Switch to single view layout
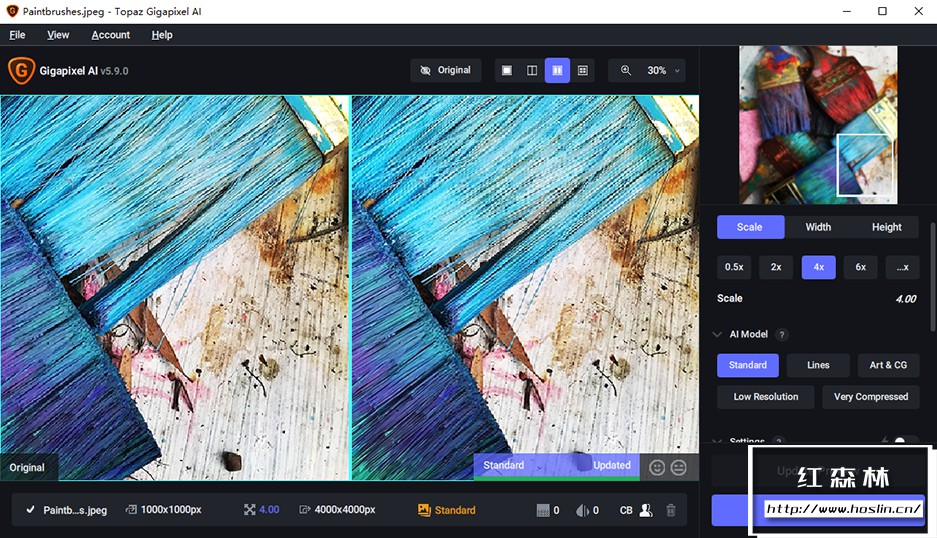Viewport: 937px width, 538px height. click(x=507, y=71)
